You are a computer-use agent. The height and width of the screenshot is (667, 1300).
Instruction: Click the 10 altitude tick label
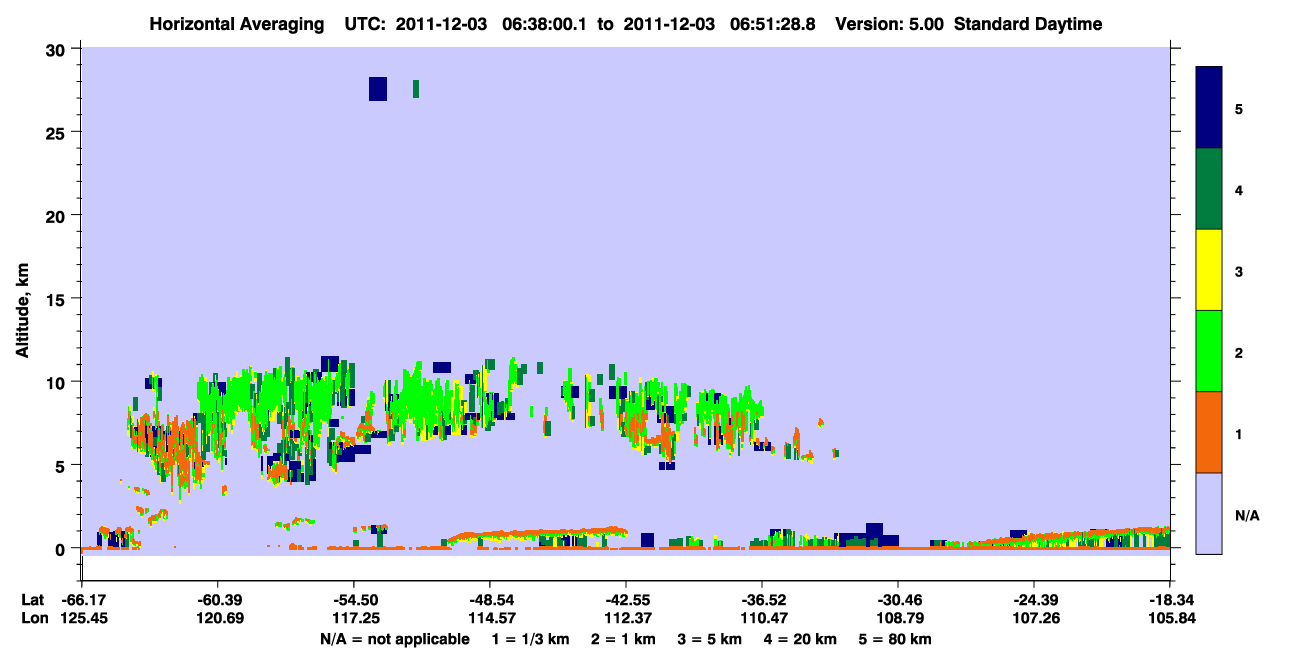(x=57, y=382)
